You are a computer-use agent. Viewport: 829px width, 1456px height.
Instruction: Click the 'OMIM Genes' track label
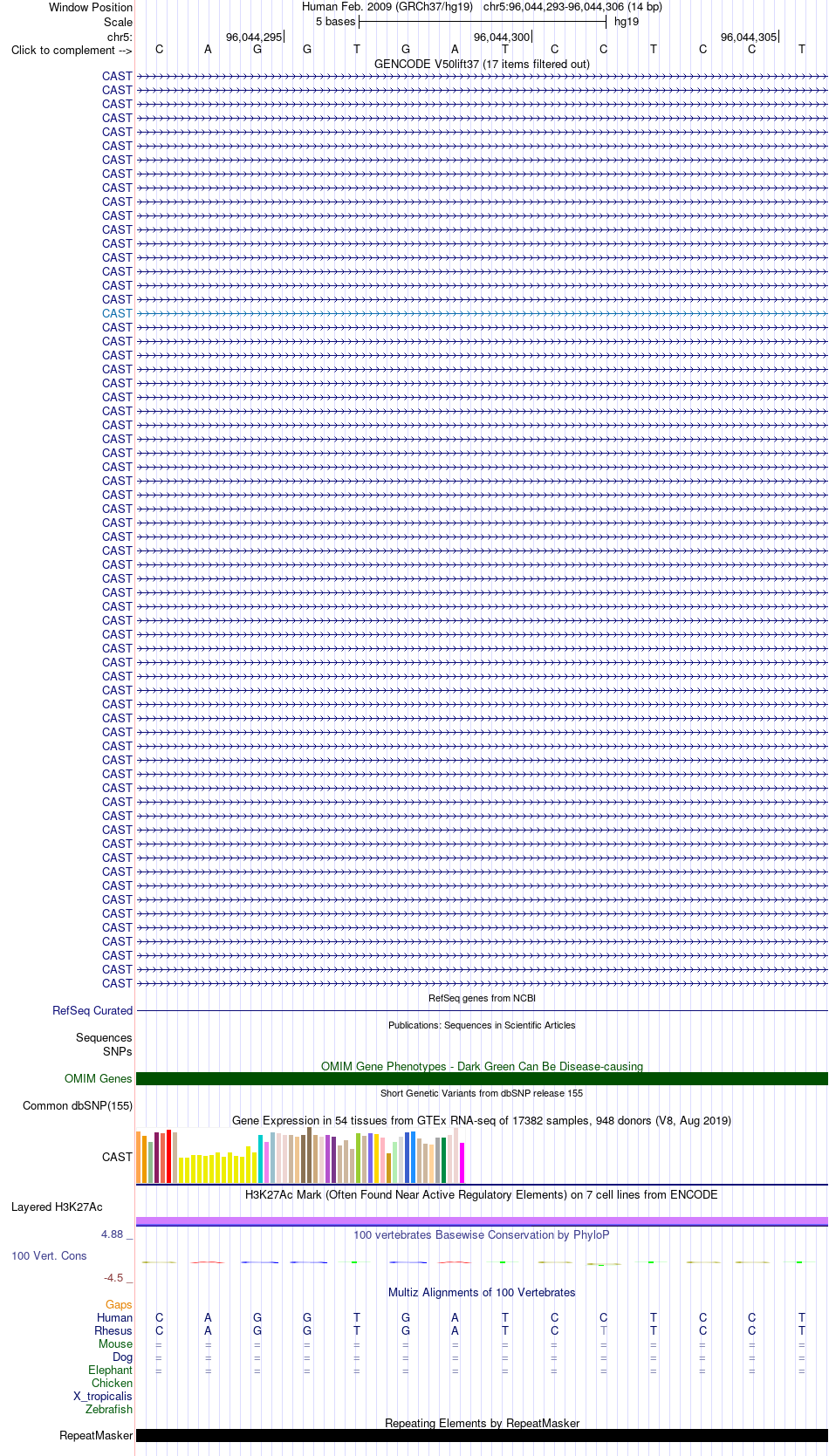(x=99, y=1078)
